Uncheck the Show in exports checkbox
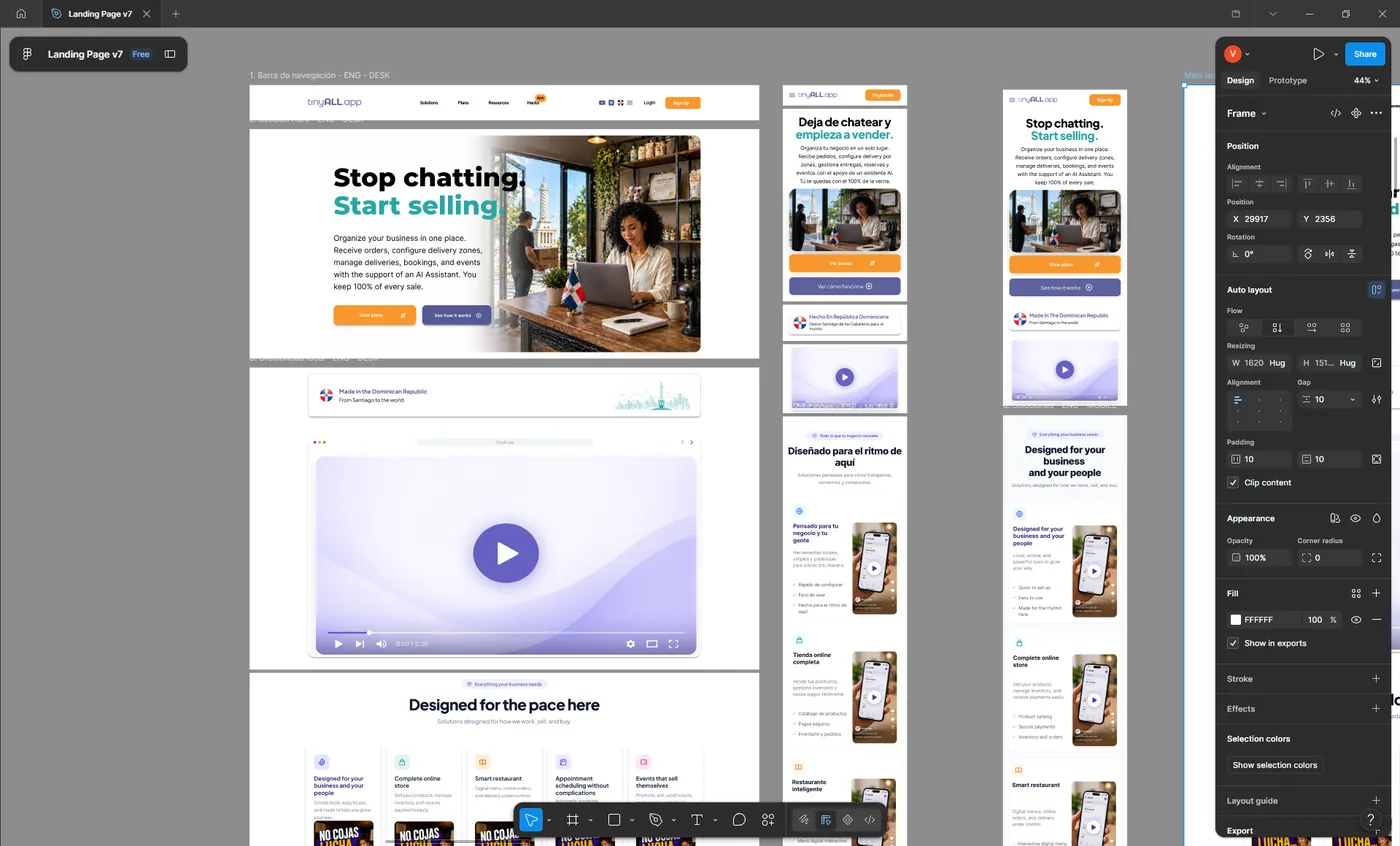 pyautogui.click(x=1233, y=643)
